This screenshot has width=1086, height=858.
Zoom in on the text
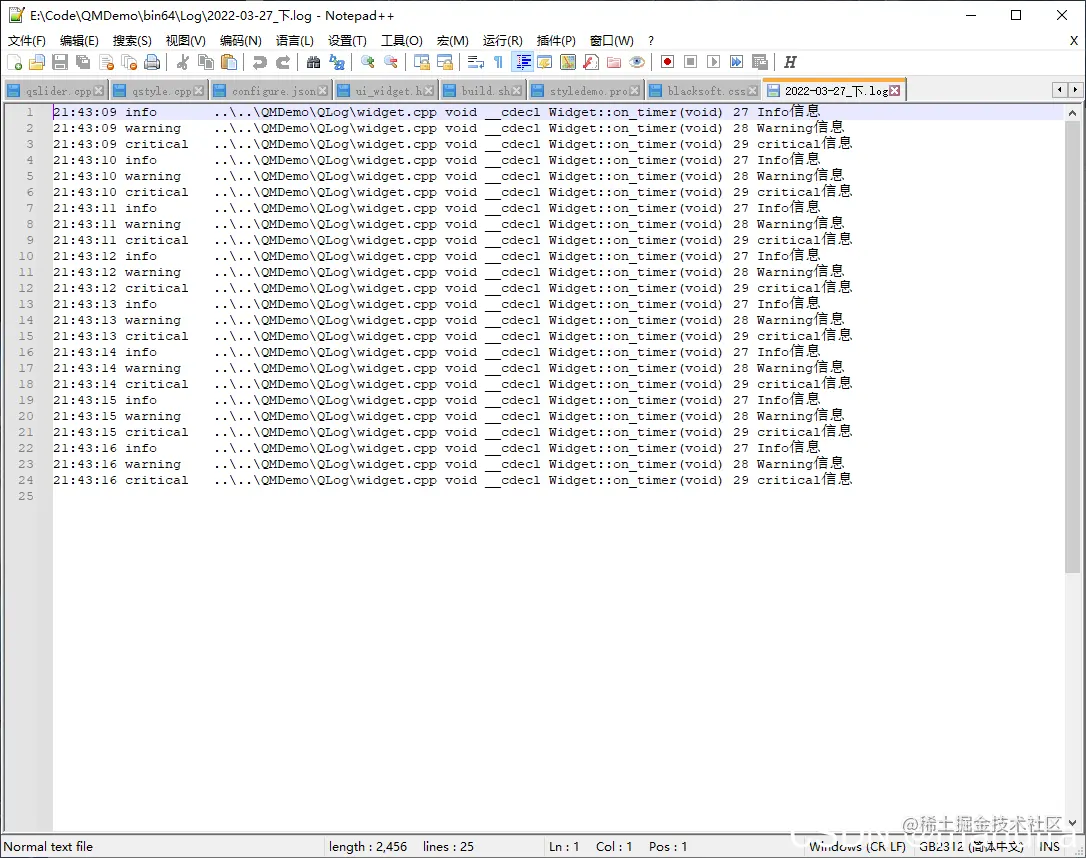[368, 62]
